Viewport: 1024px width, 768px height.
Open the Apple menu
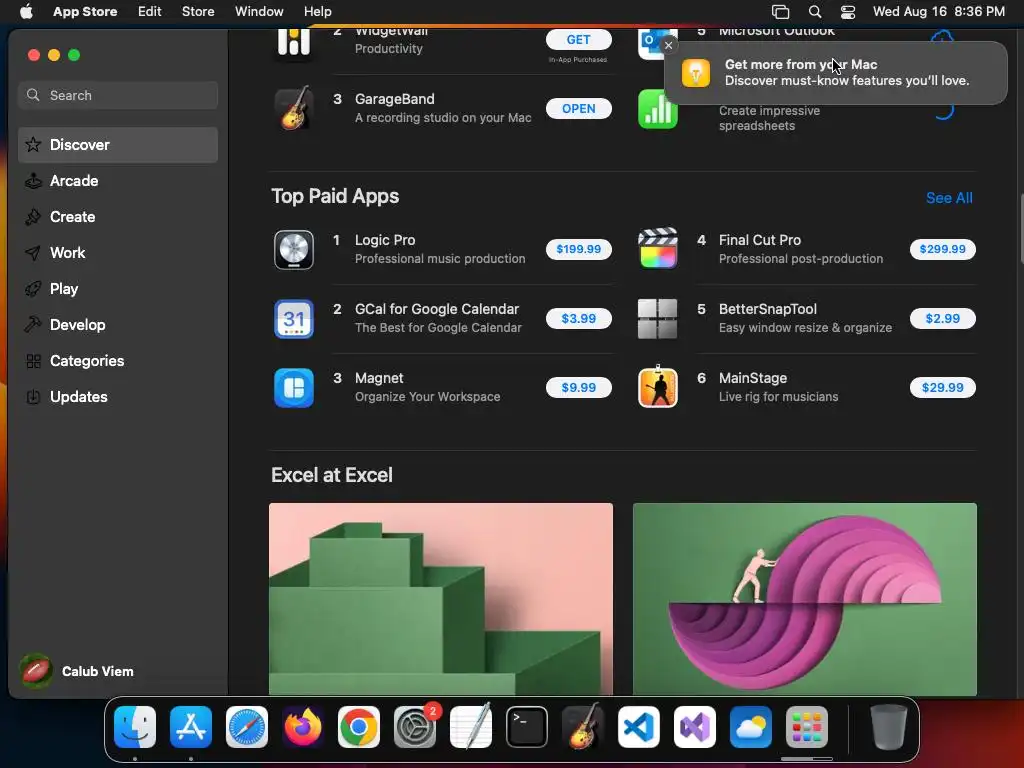(x=26, y=12)
